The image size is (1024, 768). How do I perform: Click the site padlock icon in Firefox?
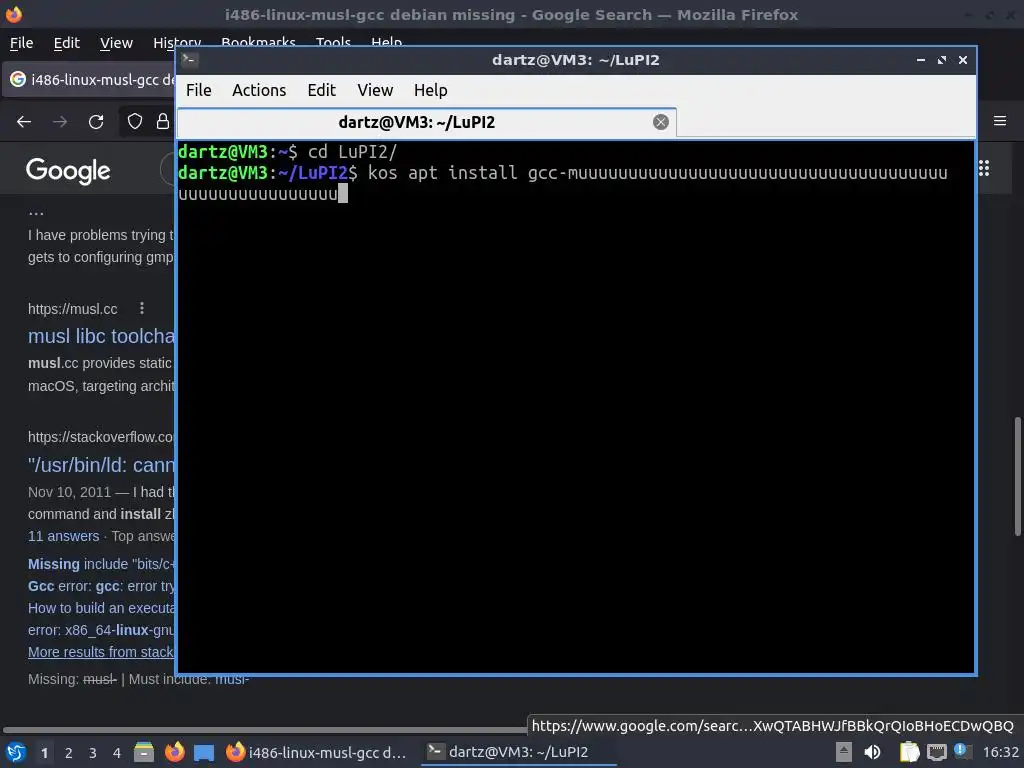[x=163, y=121]
